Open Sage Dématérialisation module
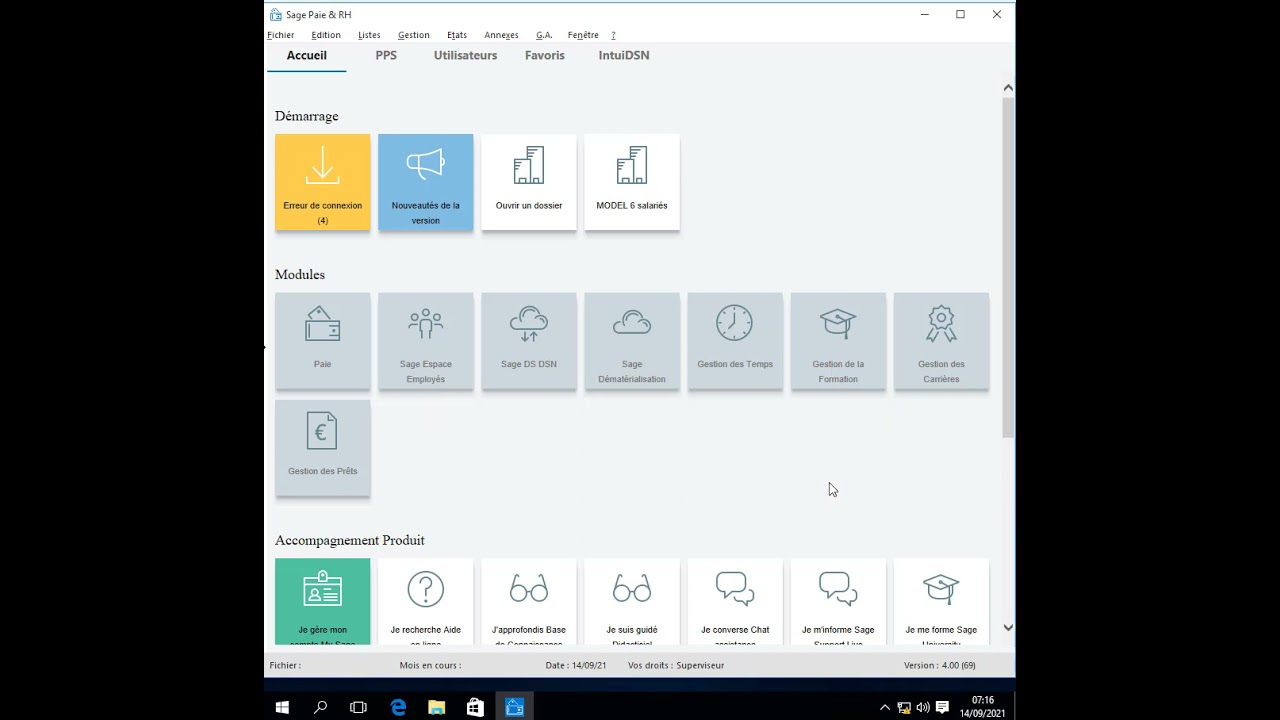 [x=631, y=340]
